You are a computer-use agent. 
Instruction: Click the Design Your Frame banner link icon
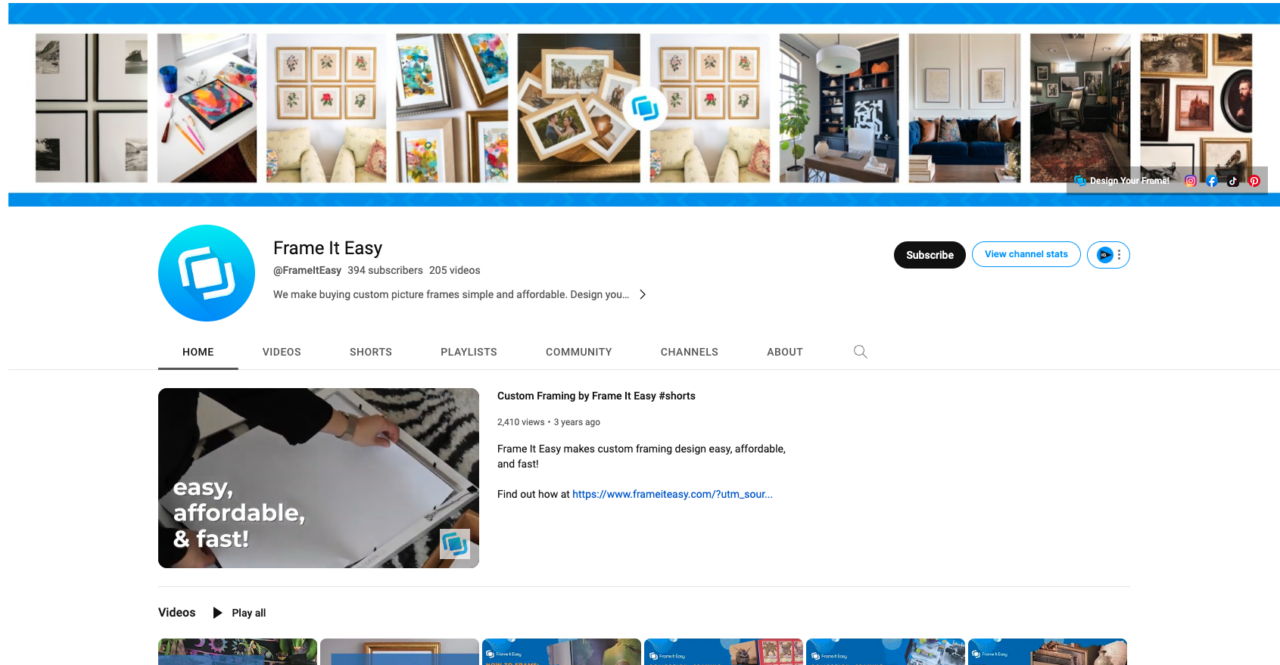(1080, 181)
